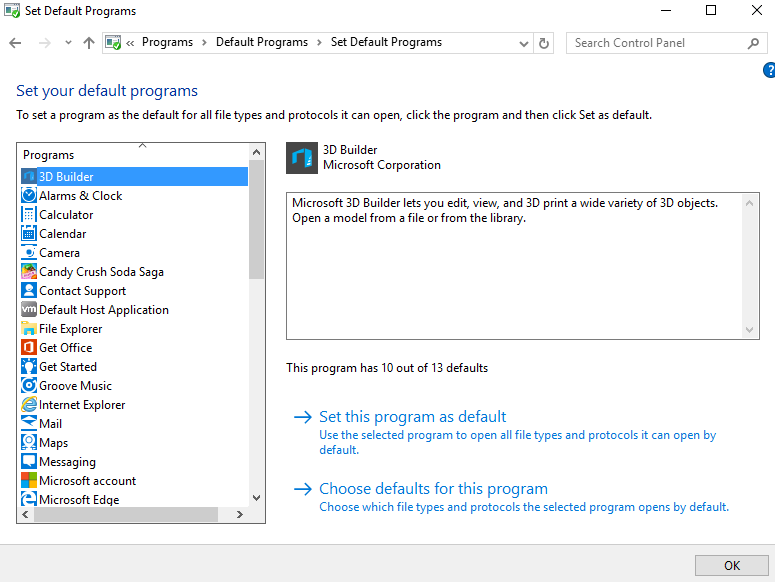Screen dimensions: 775x582
Task: Open the Default Programs breadcrumb
Action: [x=262, y=42]
